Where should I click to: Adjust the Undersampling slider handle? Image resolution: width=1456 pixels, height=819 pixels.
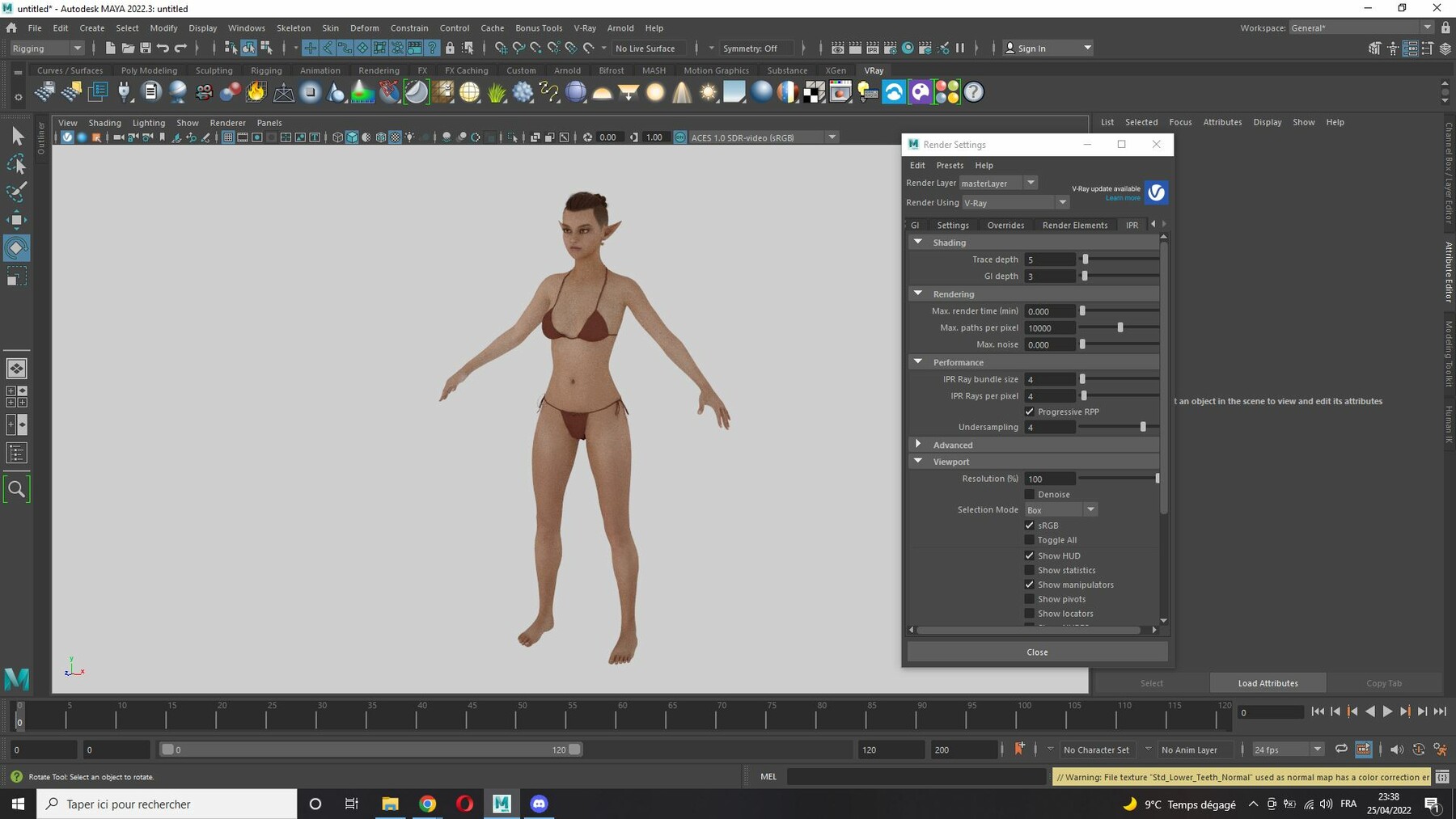[1143, 427]
